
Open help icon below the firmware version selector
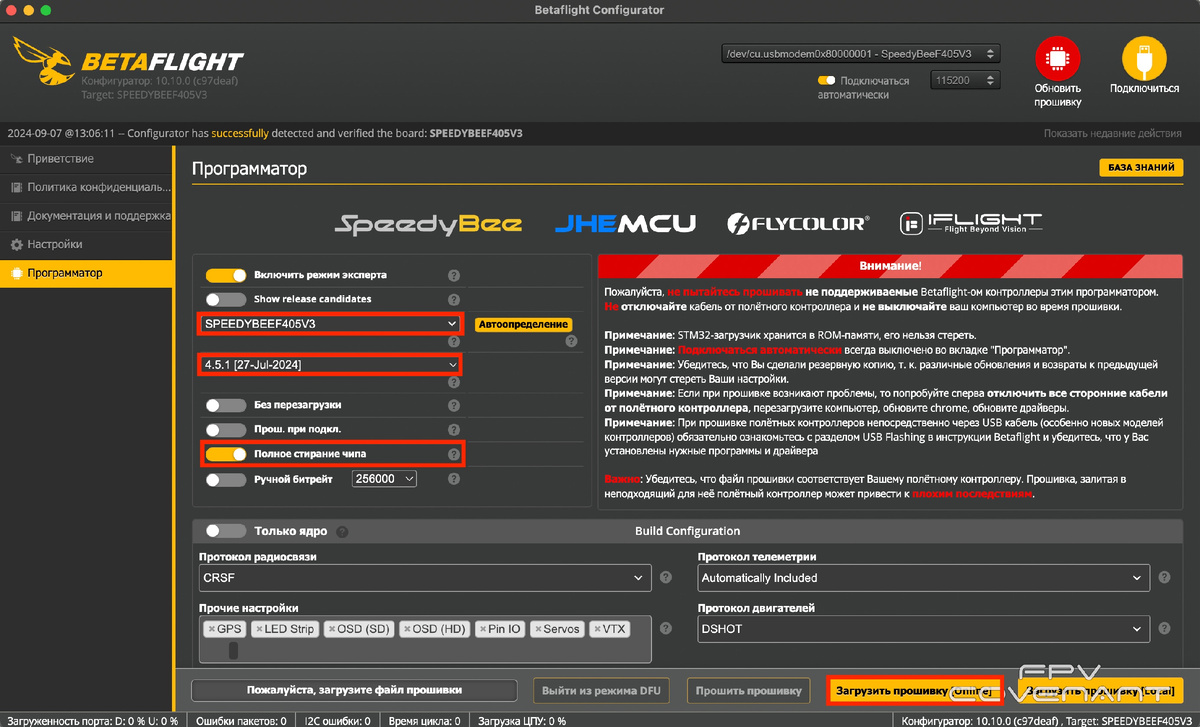click(454, 381)
